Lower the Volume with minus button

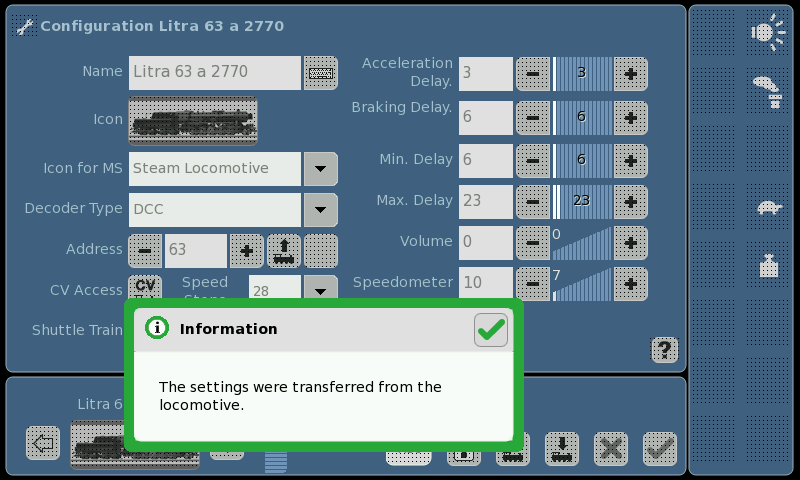point(533,243)
